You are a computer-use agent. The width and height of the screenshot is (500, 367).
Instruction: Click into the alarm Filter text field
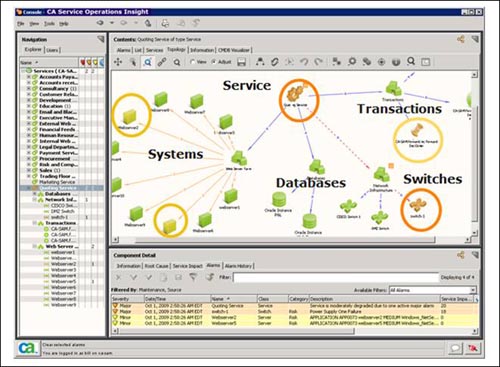[336, 277]
